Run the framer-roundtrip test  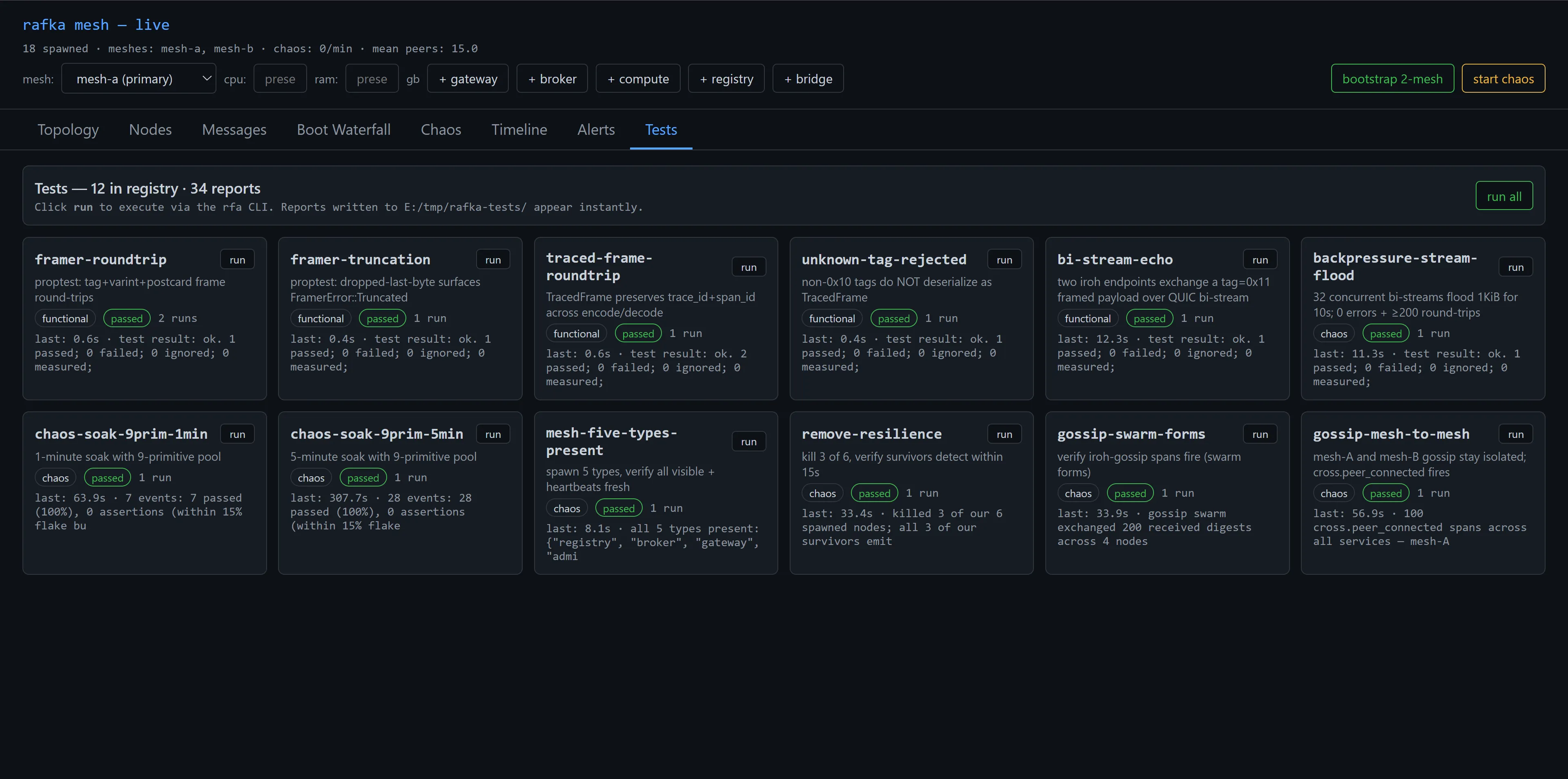(237, 259)
